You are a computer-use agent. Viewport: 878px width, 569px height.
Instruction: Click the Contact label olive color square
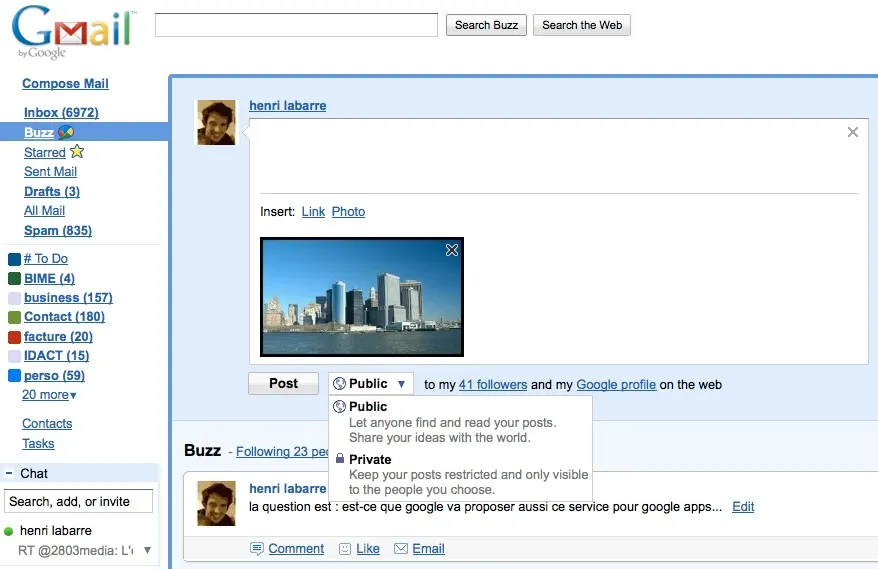click(15, 317)
